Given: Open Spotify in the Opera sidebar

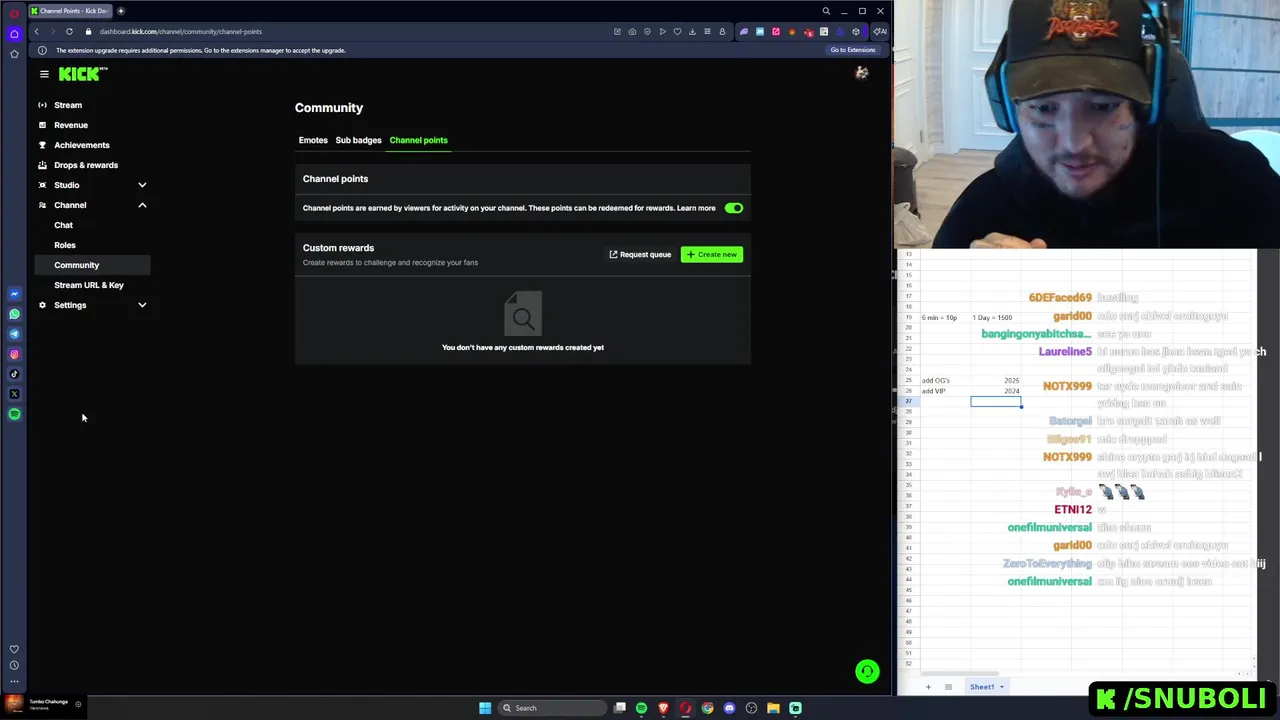Looking at the screenshot, I should coord(14,414).
